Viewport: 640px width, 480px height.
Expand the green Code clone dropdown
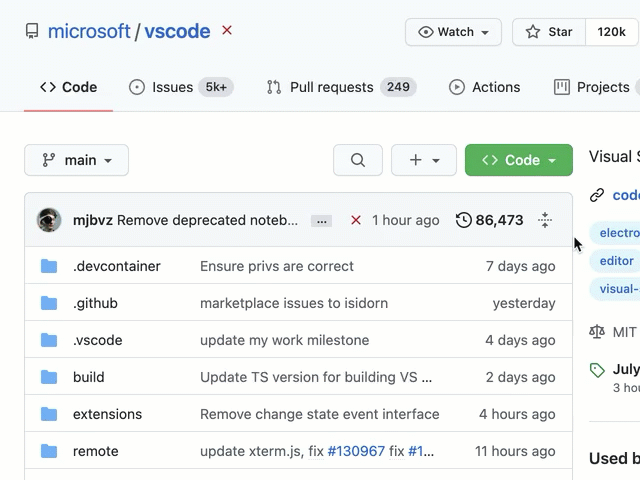518,160
